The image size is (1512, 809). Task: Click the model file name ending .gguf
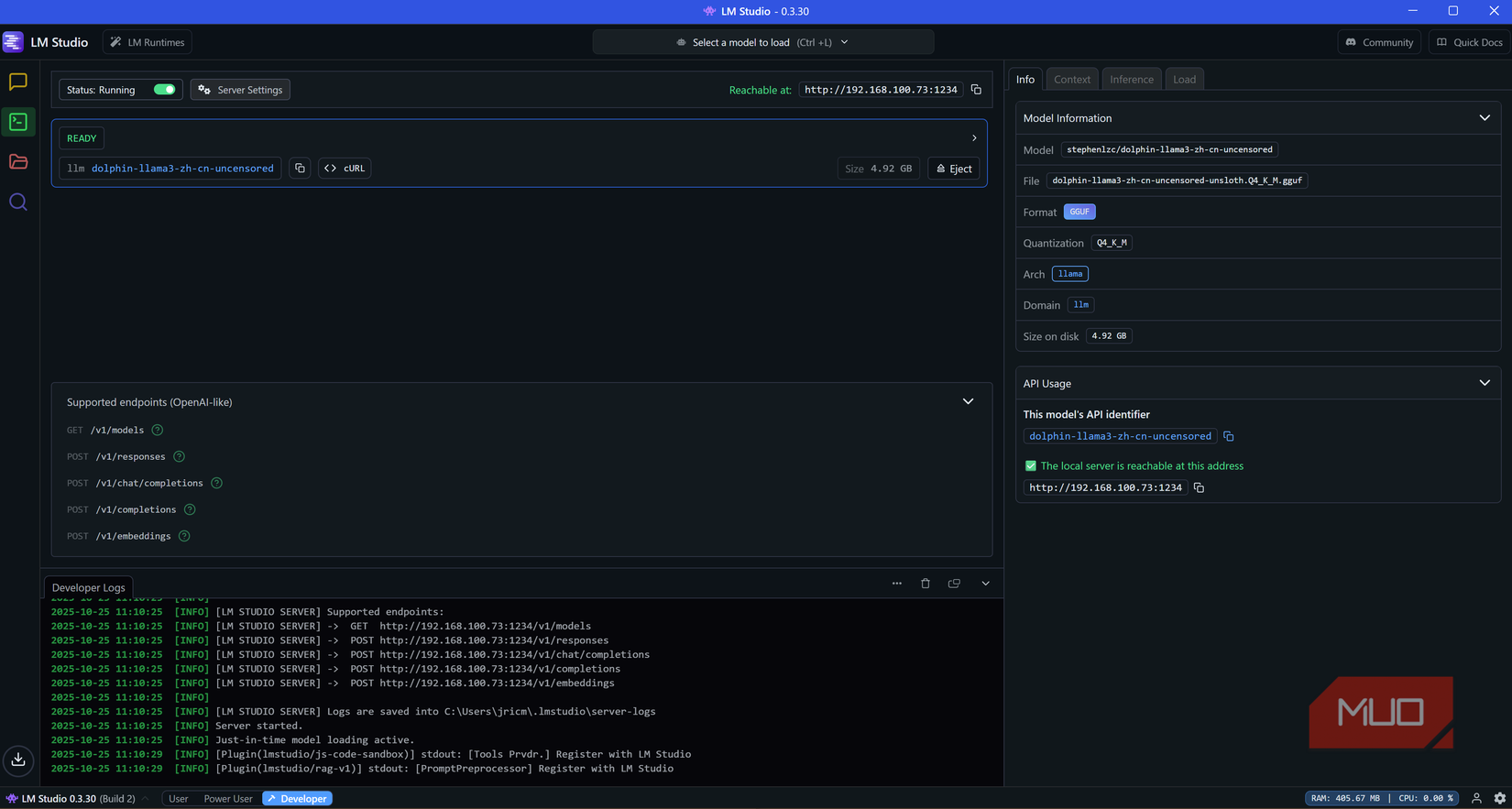(x=1177, y=180)
